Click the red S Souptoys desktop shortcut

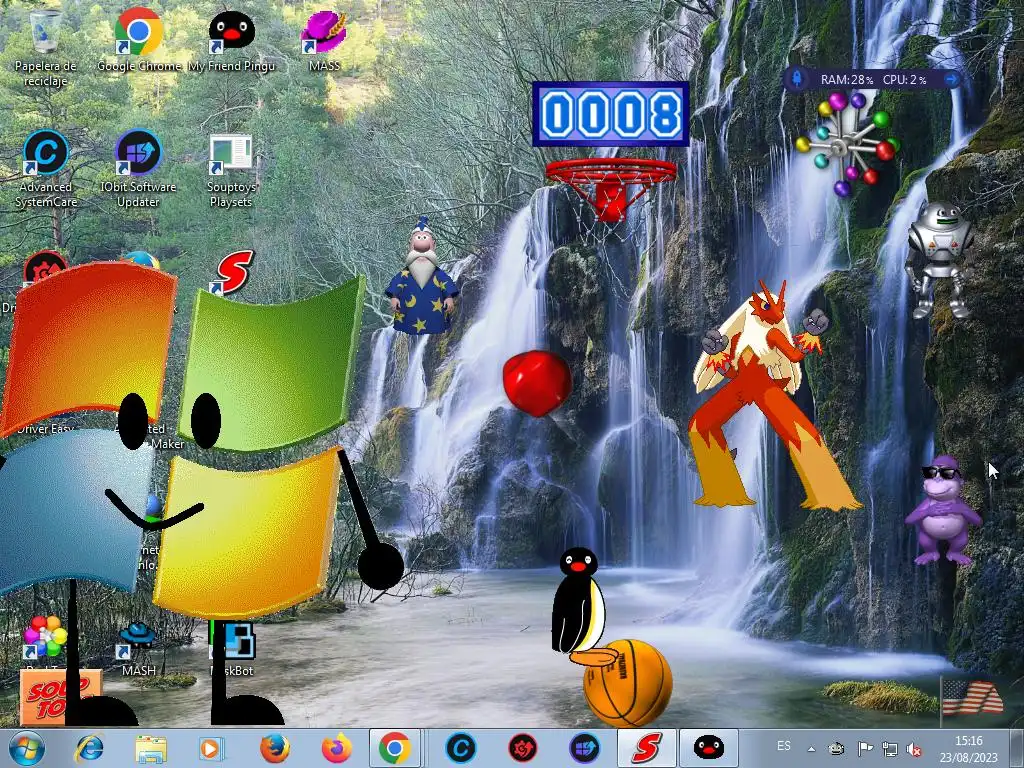232,272
